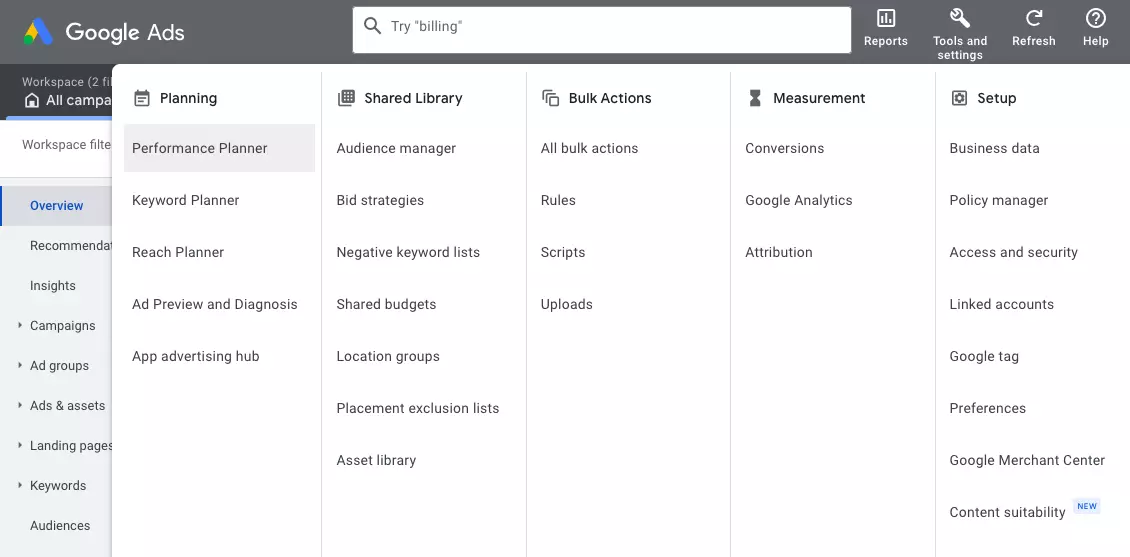The image size is (1130, 557).
Task: Open Conversions under Measurement
Action: click(x=785, y=148)
